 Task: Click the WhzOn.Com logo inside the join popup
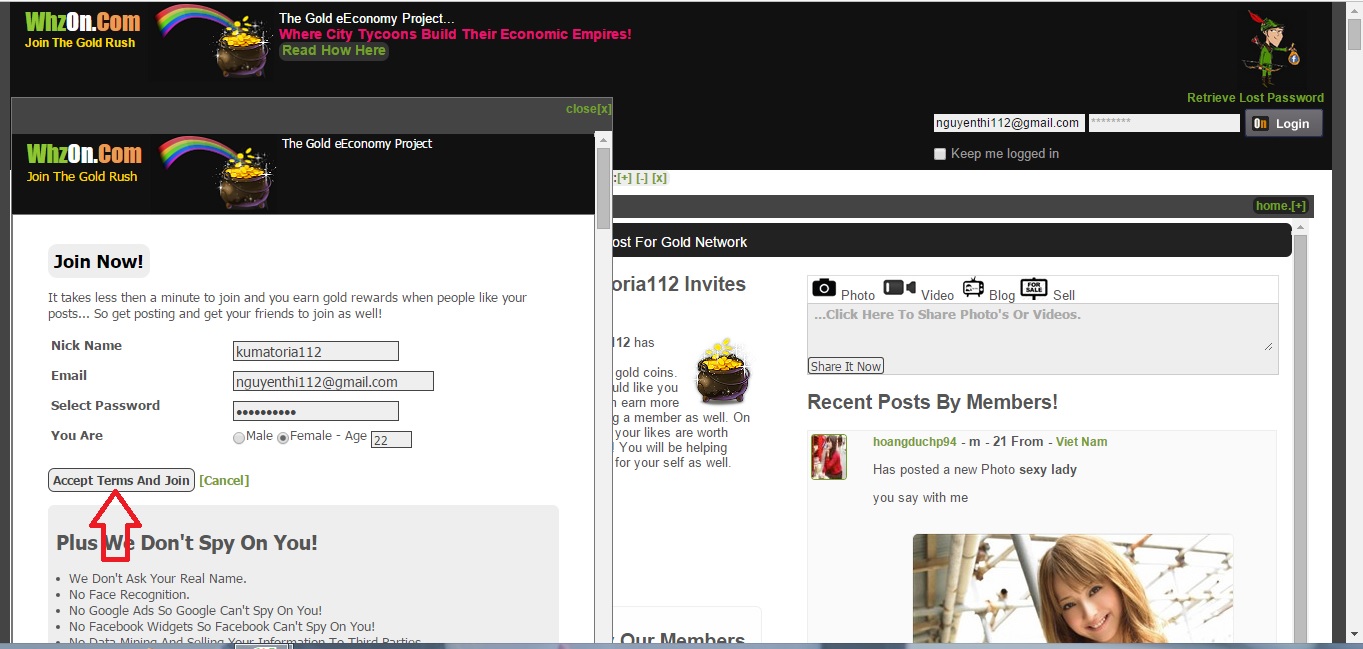click(84, 154)
